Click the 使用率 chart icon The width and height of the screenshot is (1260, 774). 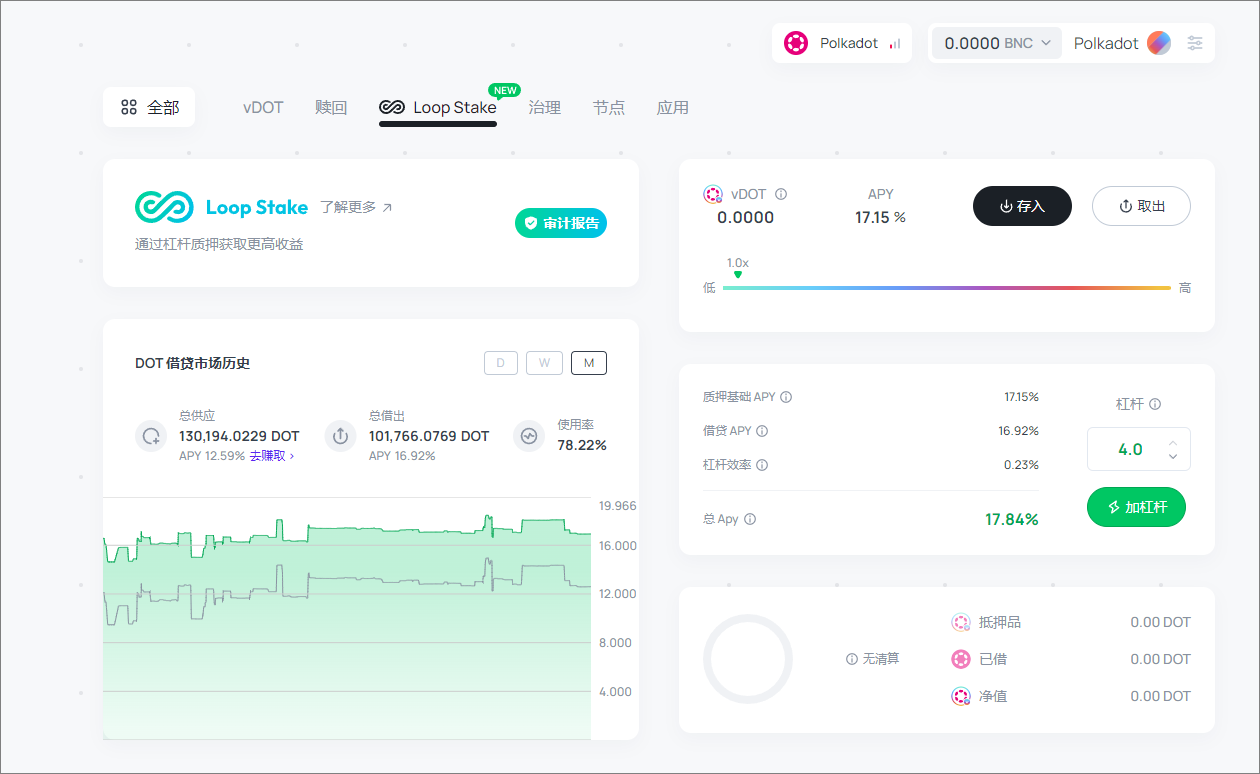(529, 436)
